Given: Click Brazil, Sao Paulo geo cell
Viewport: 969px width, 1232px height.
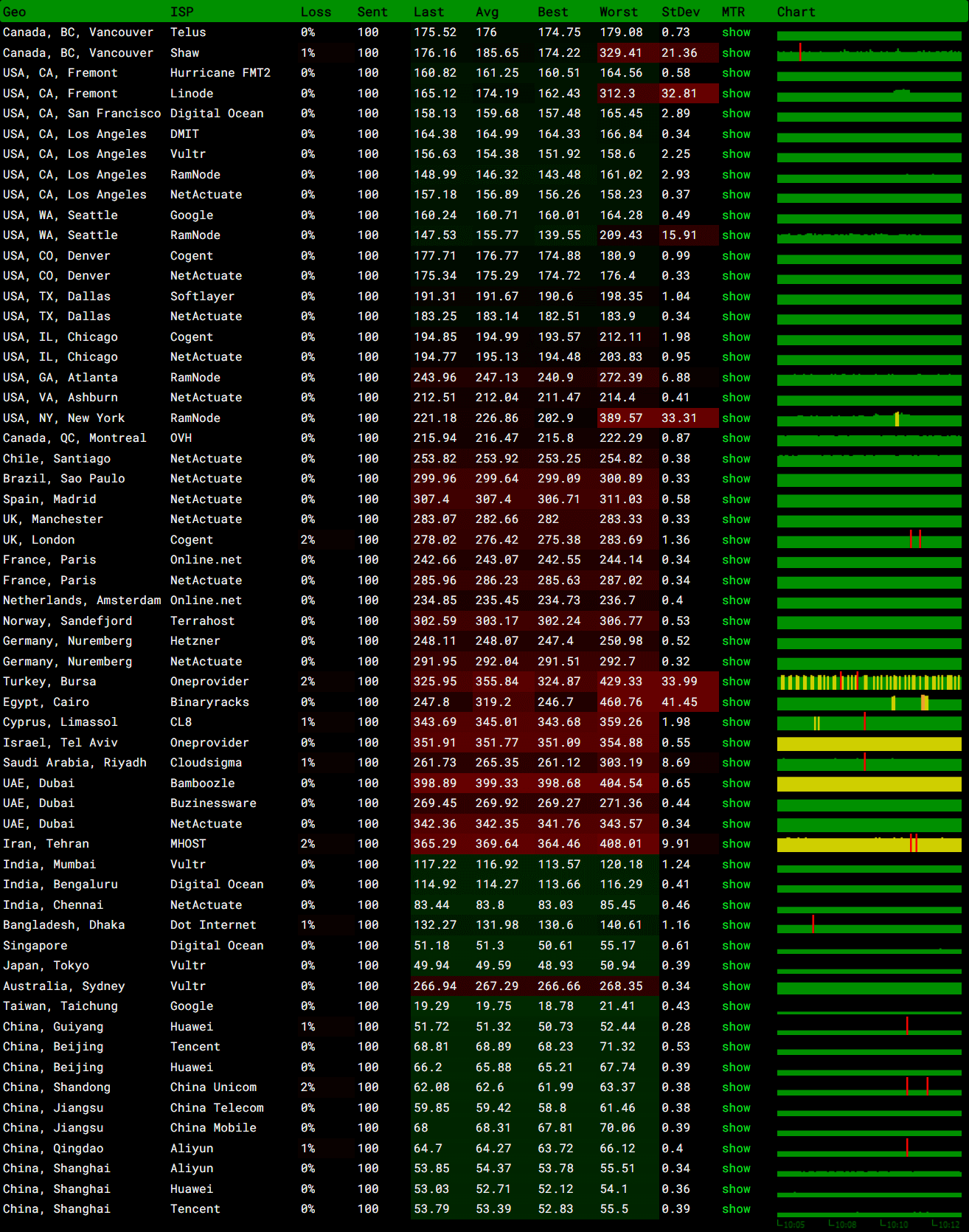Looking at the screenshot, I should click(64, 479).
